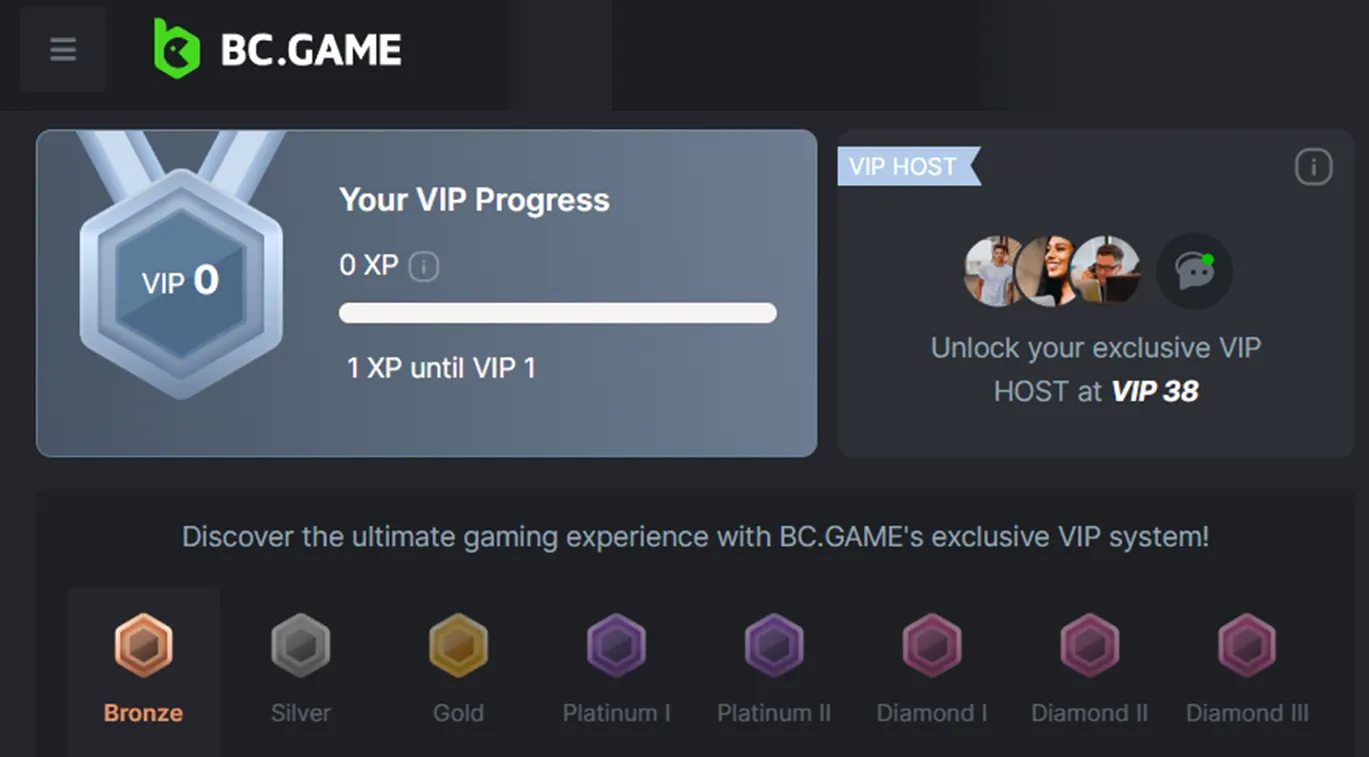
Task: Open the VIP host chat bubble
Action: click(x=1194, y=270)
